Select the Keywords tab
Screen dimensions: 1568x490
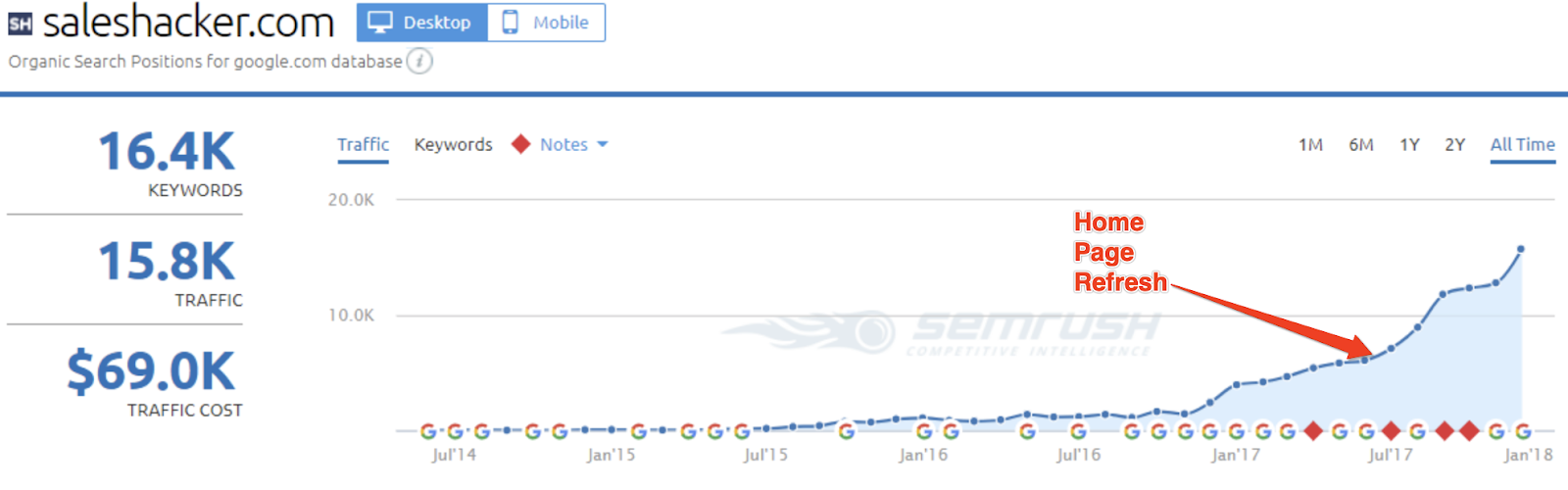(x=453, y=145)
